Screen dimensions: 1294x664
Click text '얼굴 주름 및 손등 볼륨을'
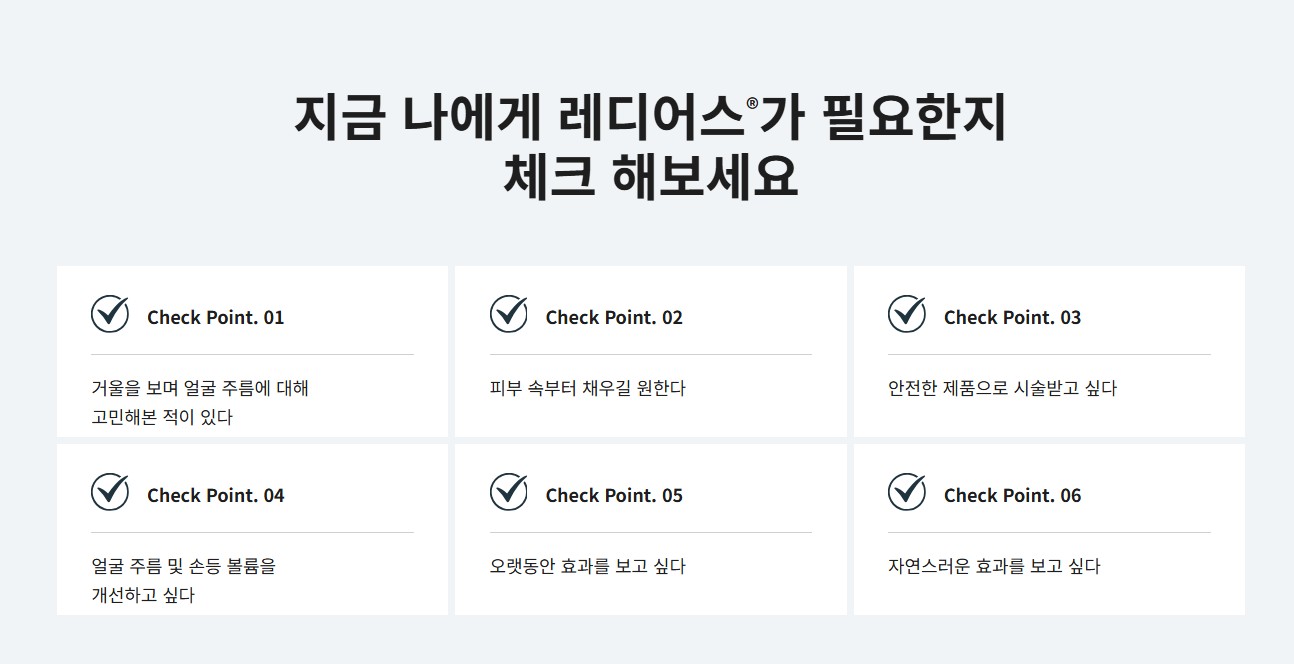[183, 566]
